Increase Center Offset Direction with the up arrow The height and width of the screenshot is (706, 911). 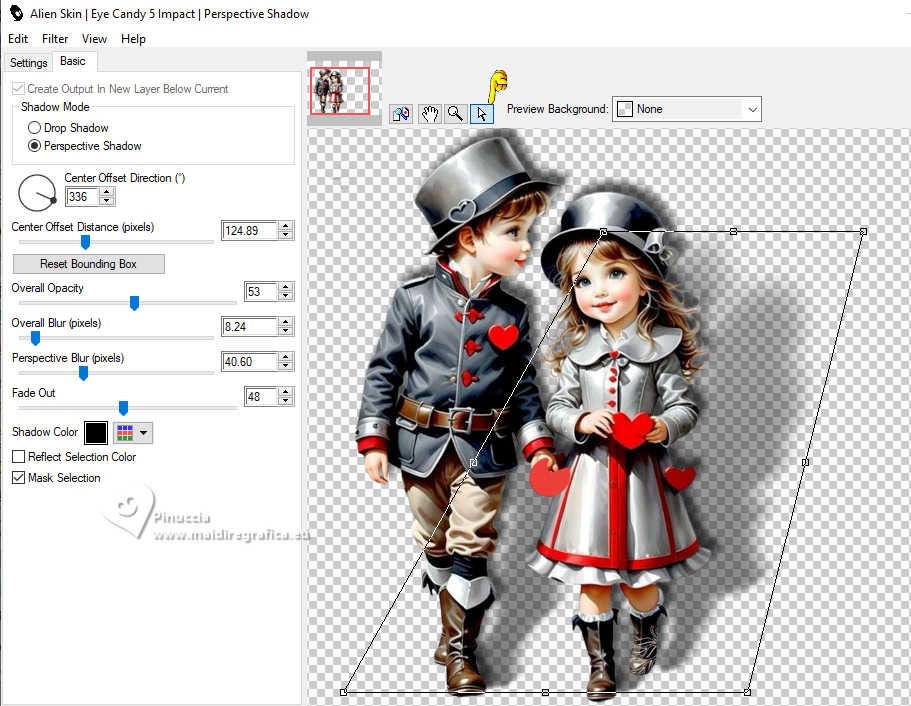(x=107, y=192)
